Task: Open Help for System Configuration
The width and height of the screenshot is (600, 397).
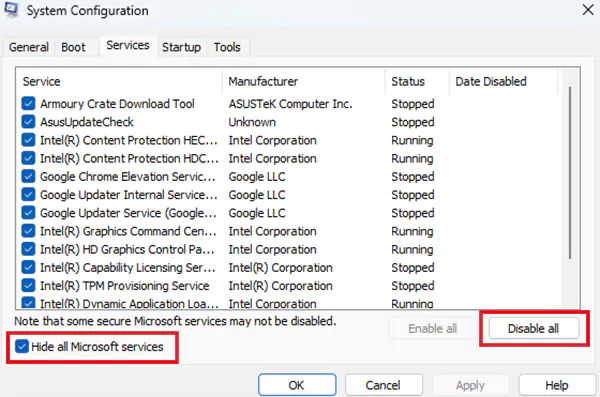Action: click(x=557, y=385)
